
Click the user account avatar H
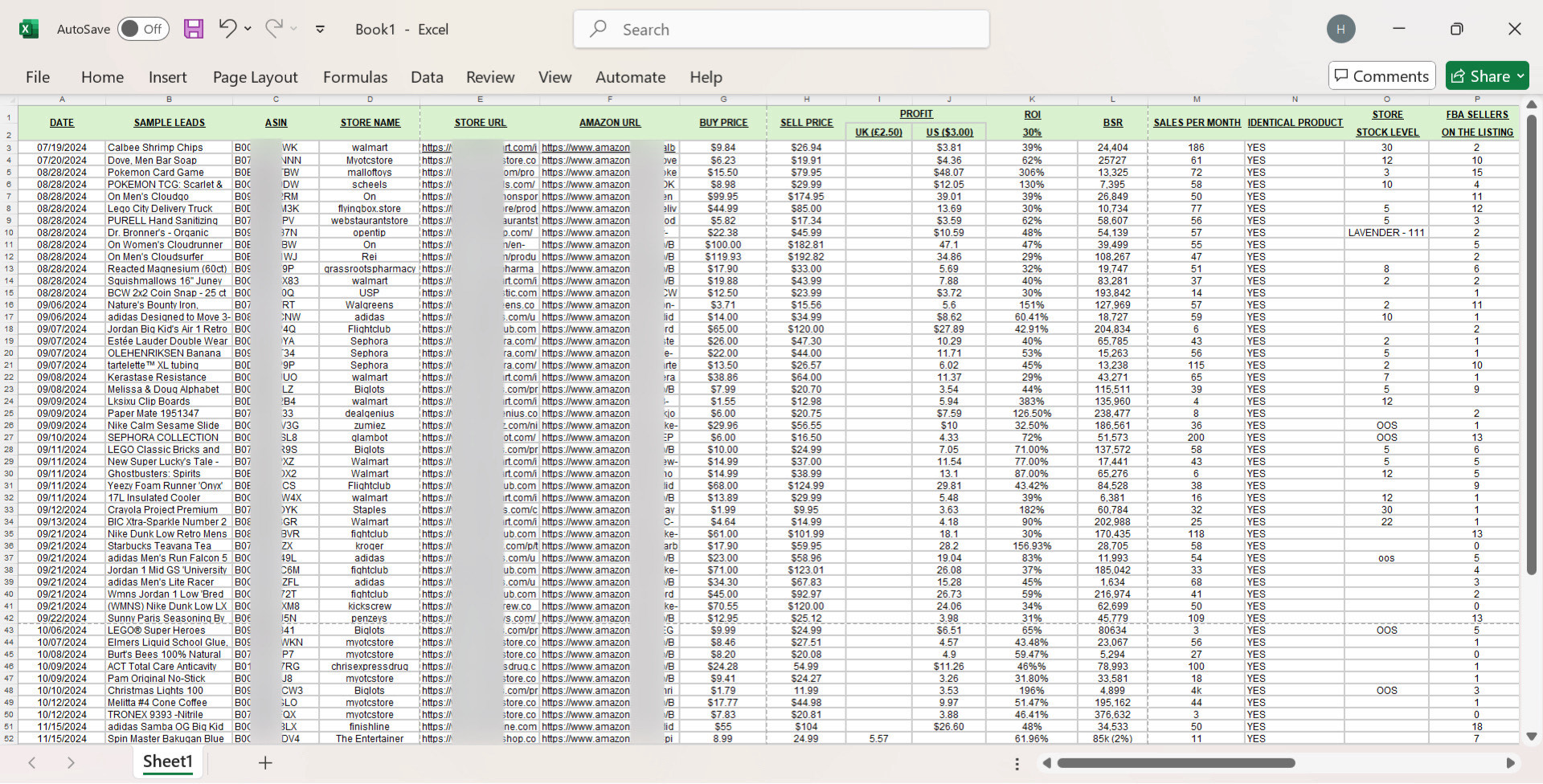[1340, 29]
